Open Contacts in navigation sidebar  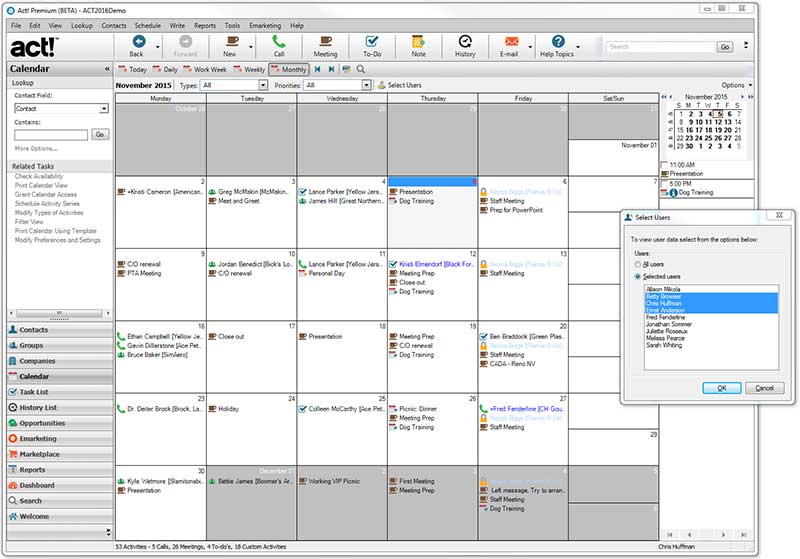(x=60, y=330)
